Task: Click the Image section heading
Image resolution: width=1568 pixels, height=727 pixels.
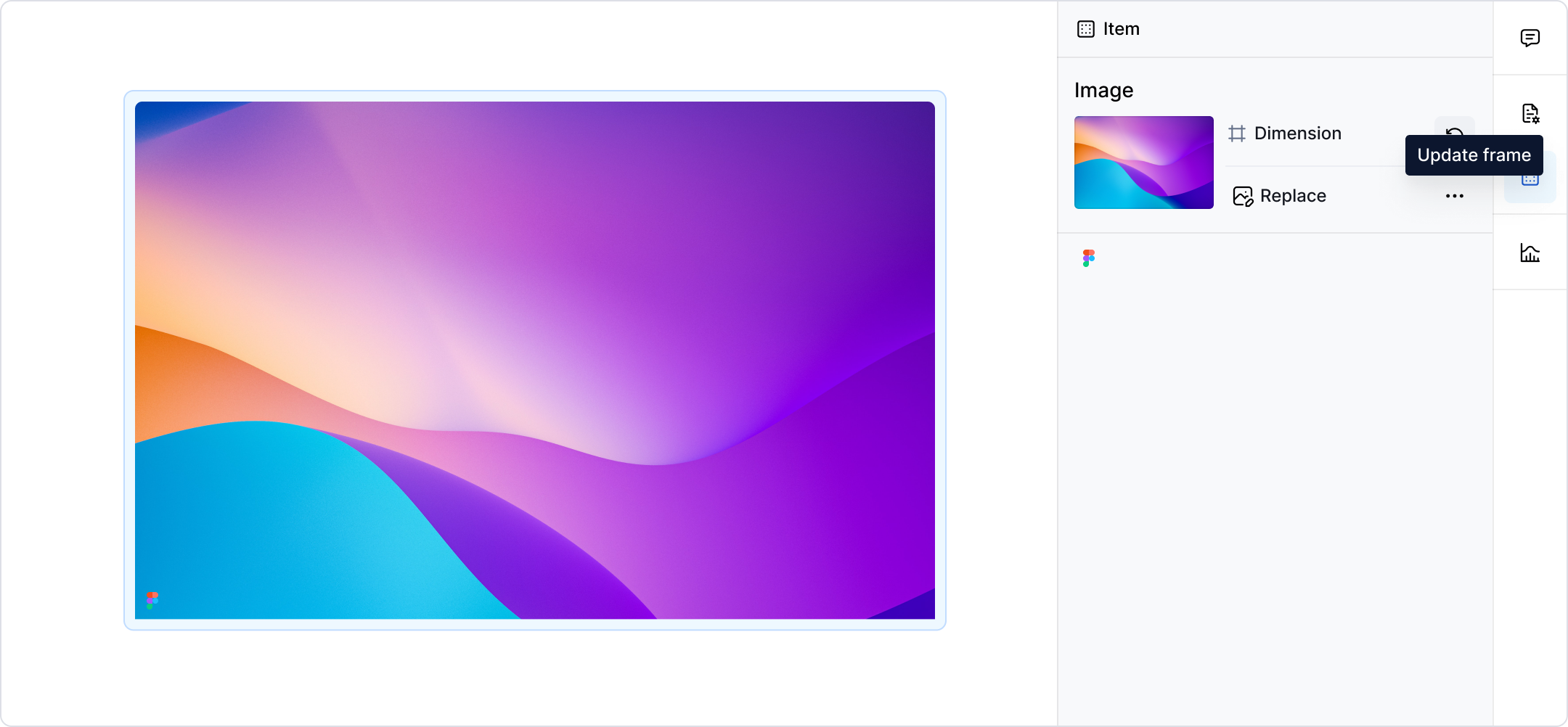Action: [1103, 89]
